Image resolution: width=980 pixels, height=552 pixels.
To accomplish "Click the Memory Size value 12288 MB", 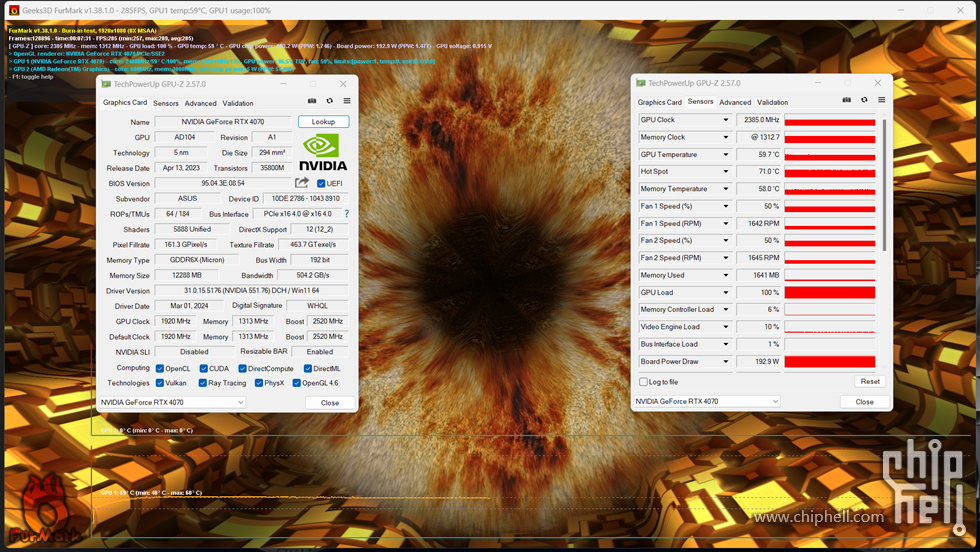I will point(188,275).
